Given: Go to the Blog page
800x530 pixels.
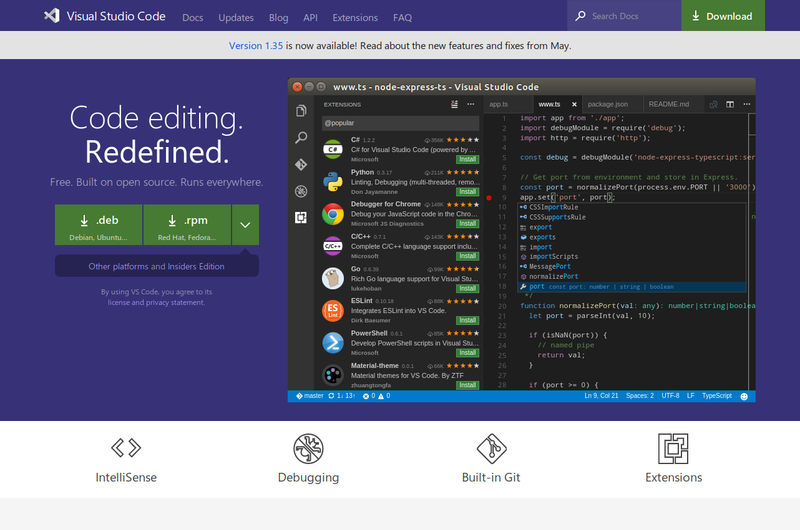Looking at the screenshot, I should point(279,17).
